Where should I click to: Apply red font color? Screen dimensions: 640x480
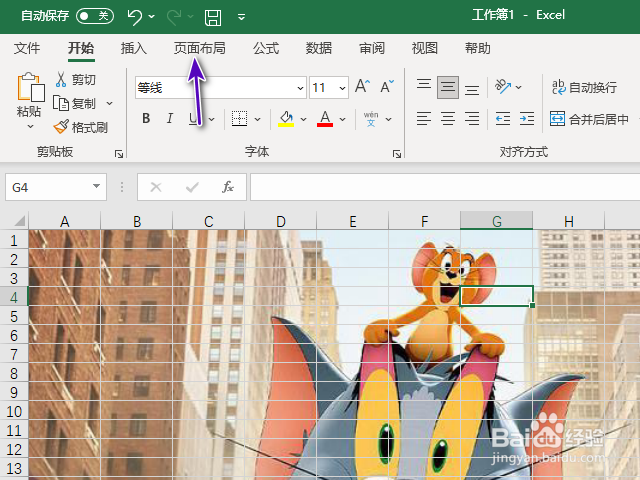tap(325, 119)
